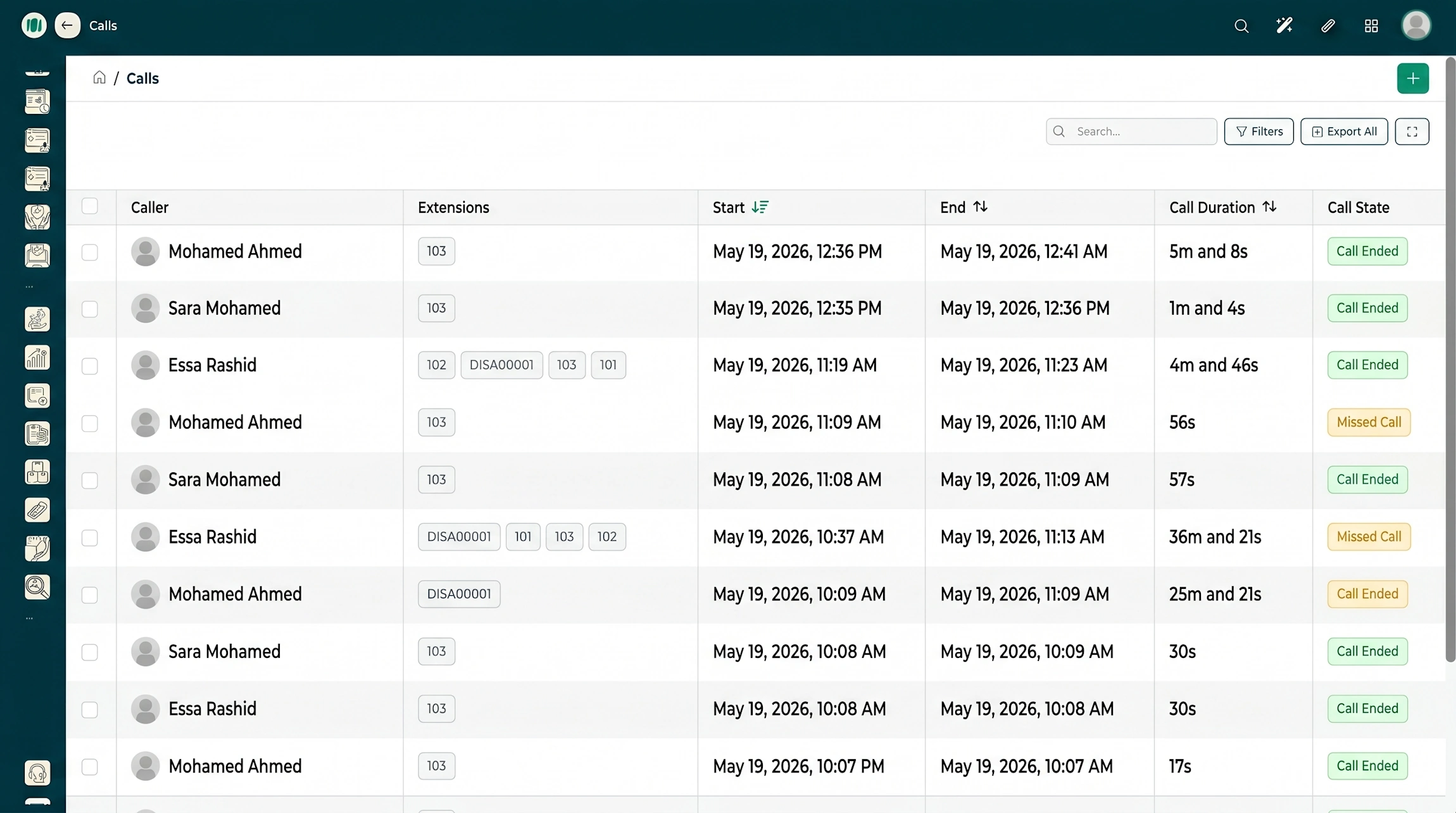Image resolution: width=1456 pixels, height=813 pixels.
Task: Check the Sara Mohamed 11:08 AM call row
Action: (90, 481)
